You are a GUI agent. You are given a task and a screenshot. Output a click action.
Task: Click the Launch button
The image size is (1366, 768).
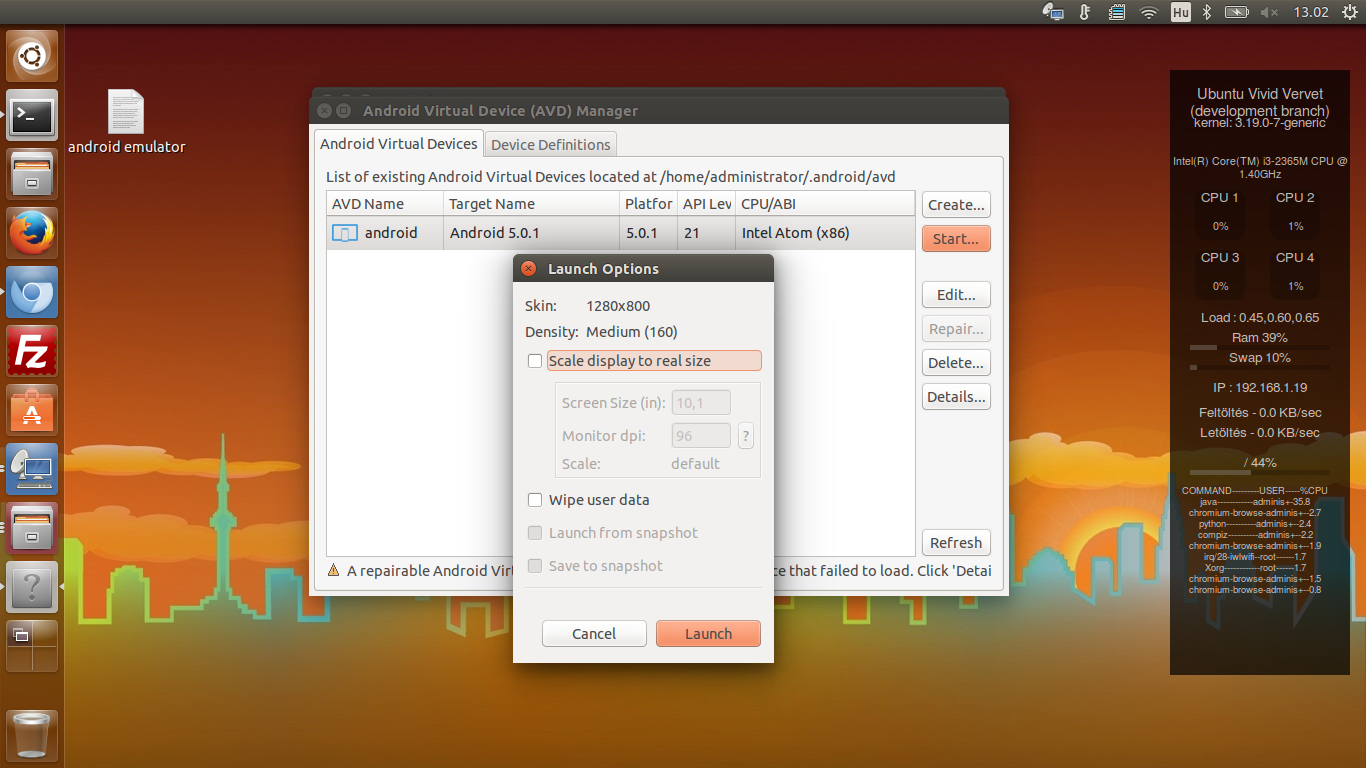point(708,634)
